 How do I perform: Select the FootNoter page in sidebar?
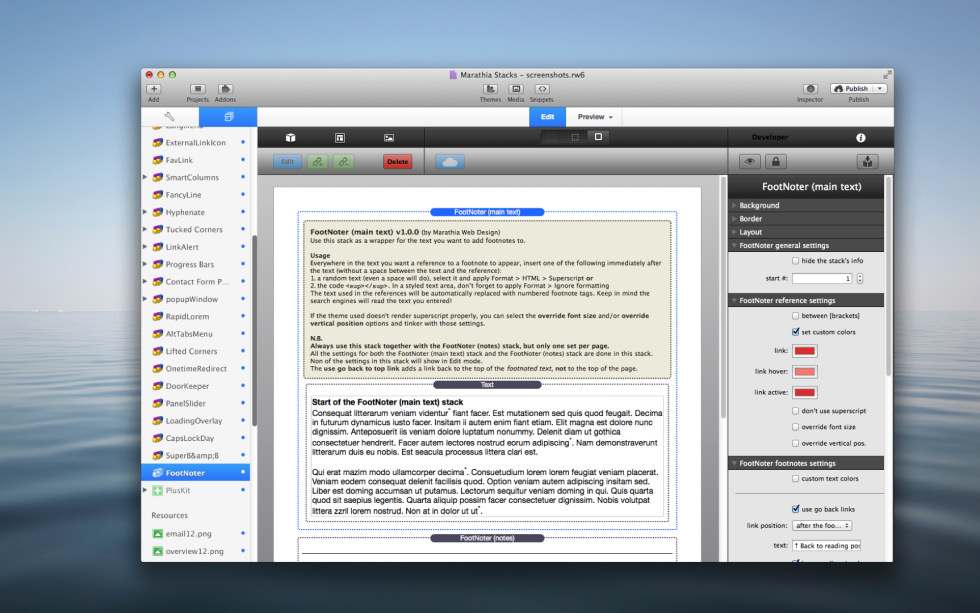[196, 473]
